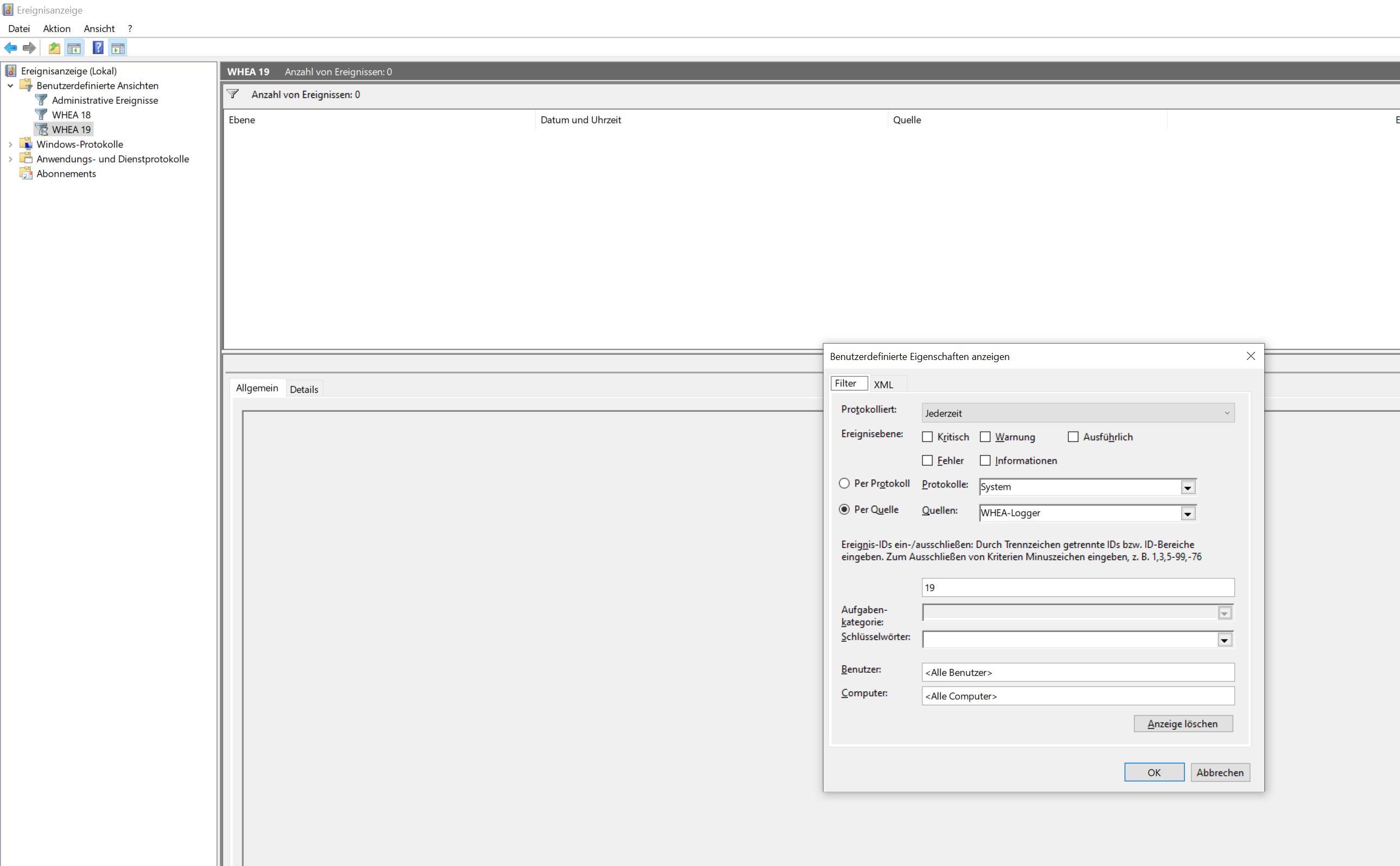Open the Quellen WHEA-Logger dropdown arrow
This screenshot has height=866, width=1400.
(1188, 513)
